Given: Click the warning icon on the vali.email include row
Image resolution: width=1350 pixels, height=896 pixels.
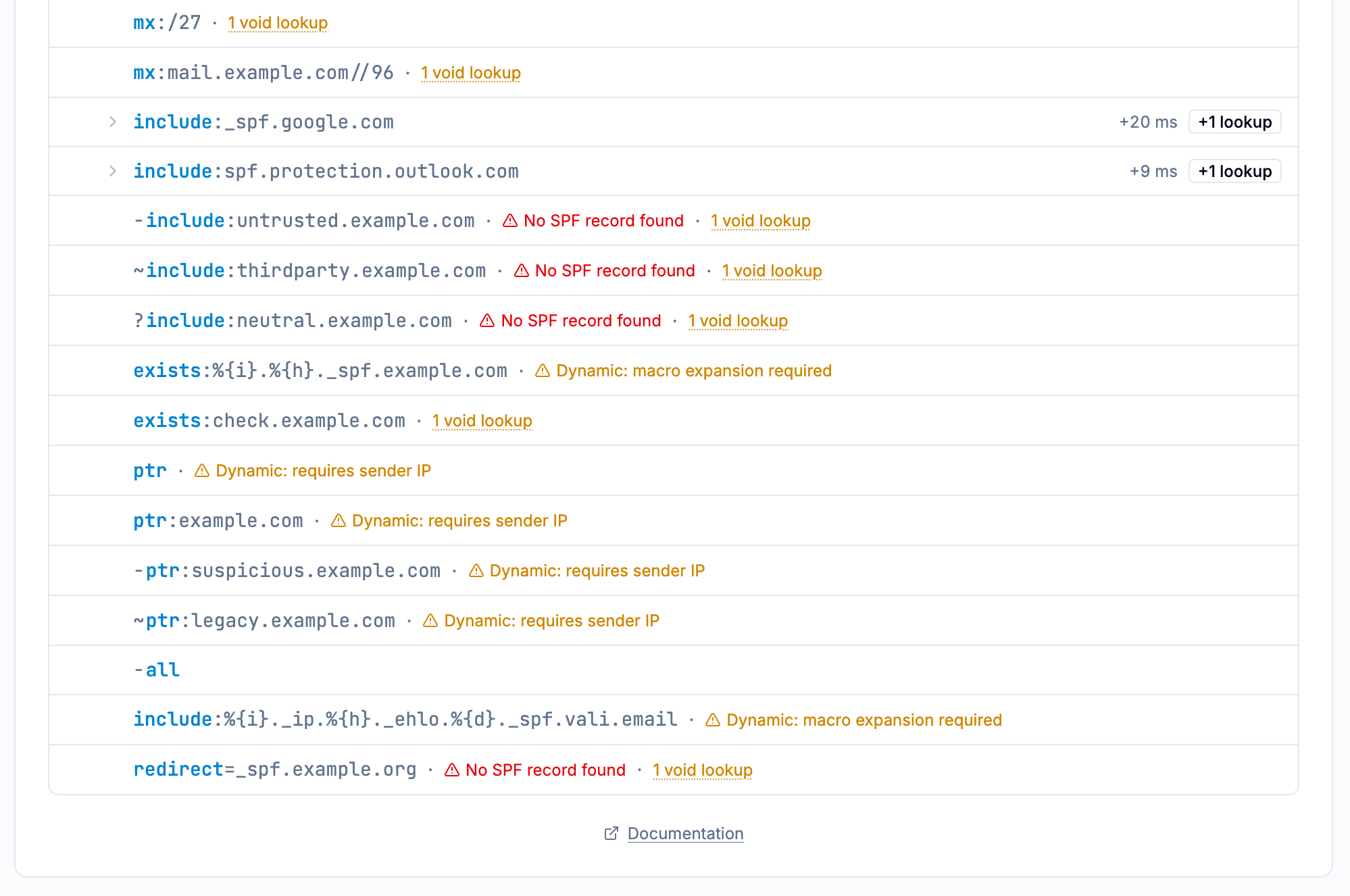Looking at the screenshot, I should [713, 720].
